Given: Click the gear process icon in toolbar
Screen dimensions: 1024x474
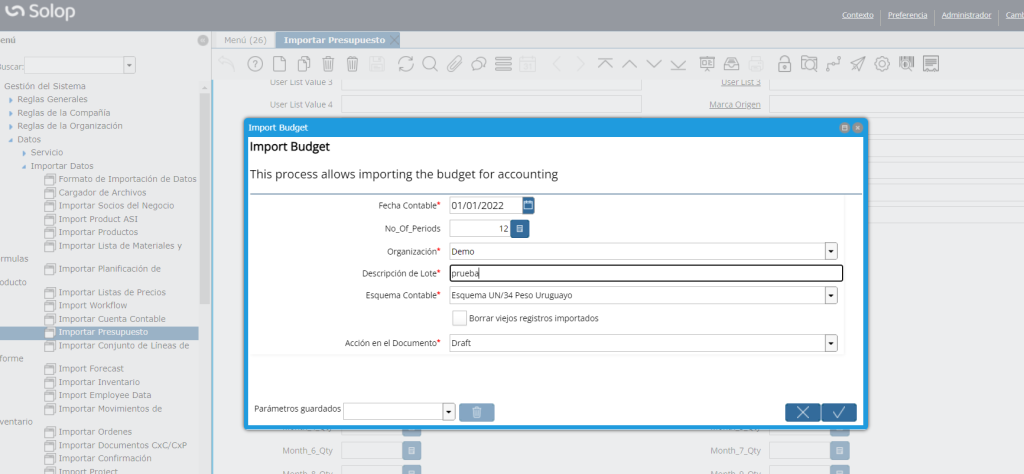Looking at the screenshot, I should tap(882, 64).
